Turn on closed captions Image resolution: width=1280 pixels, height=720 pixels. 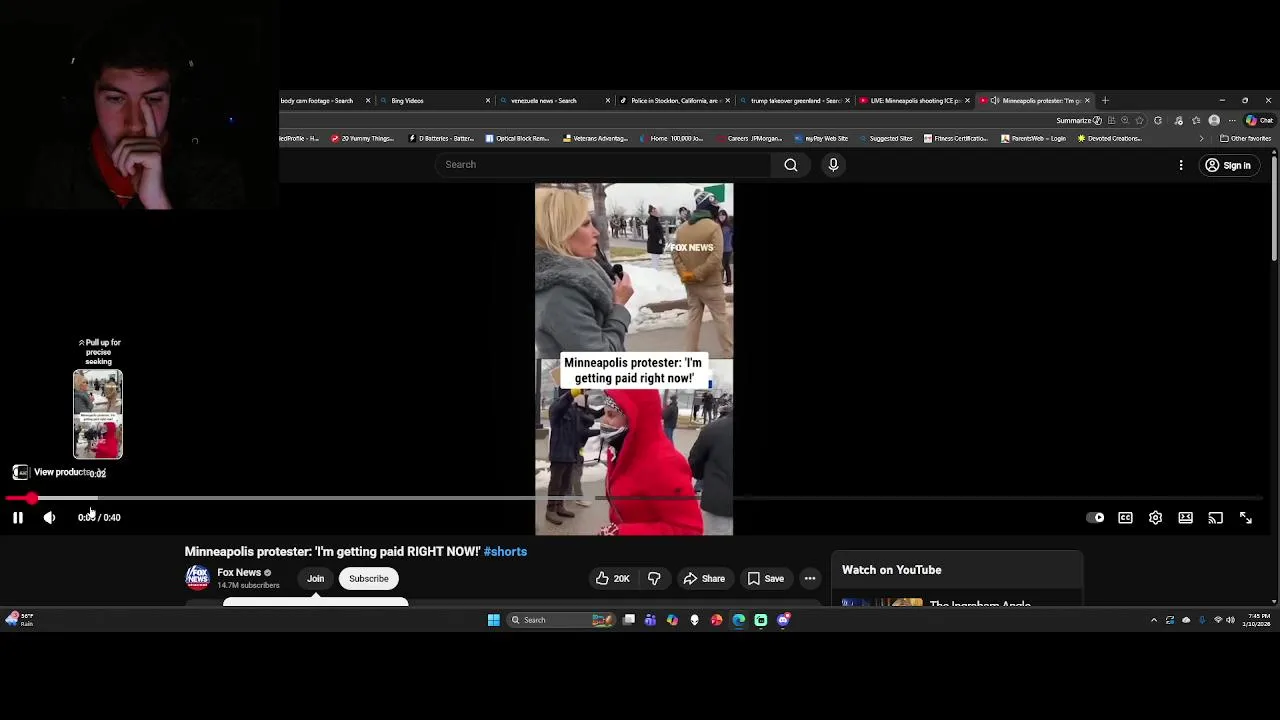coord(1125,517)
